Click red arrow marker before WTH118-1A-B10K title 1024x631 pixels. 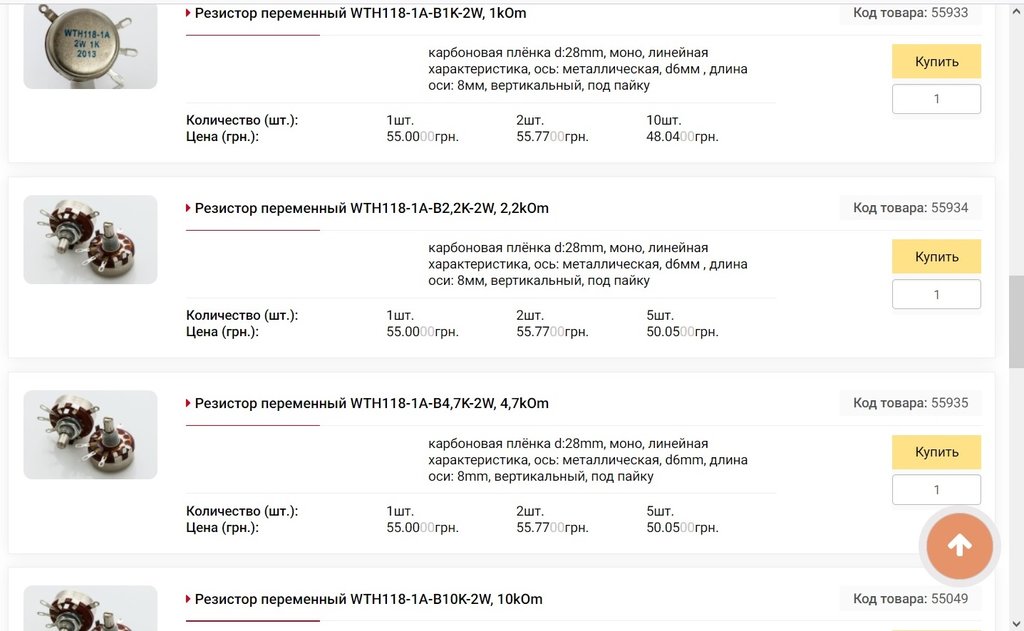click(x=188, y=599)
